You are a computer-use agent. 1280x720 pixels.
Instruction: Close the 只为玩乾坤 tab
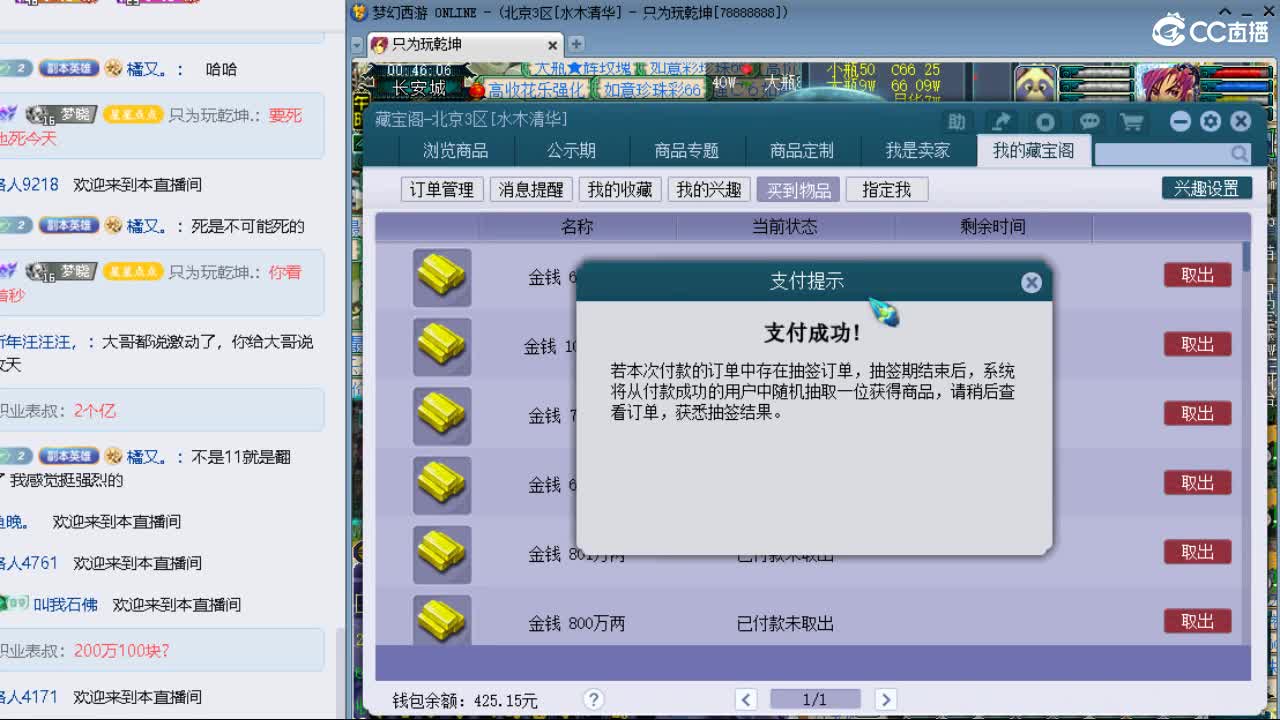552,45
